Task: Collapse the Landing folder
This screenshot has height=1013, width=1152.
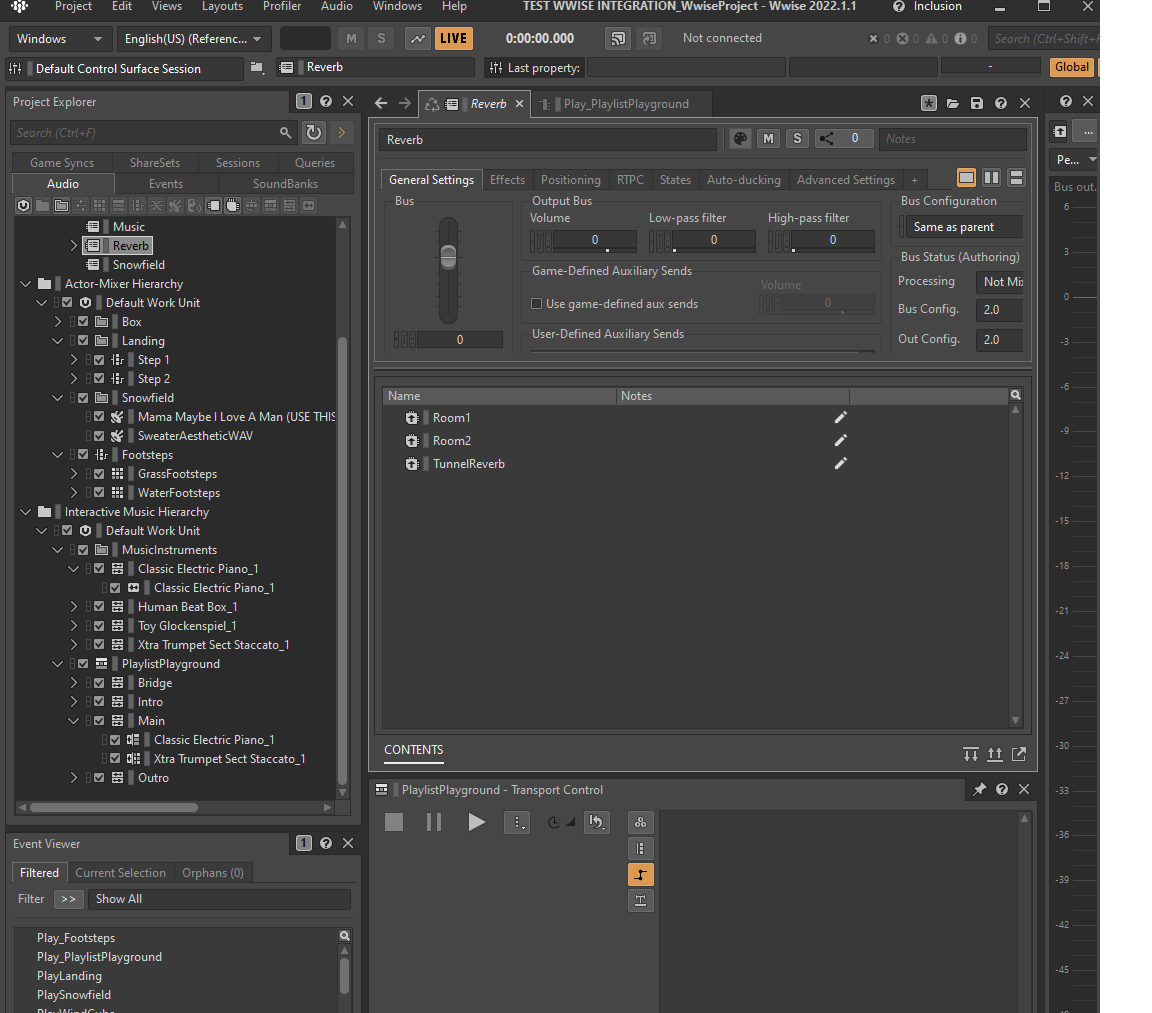Action: [x=57, y=341]
